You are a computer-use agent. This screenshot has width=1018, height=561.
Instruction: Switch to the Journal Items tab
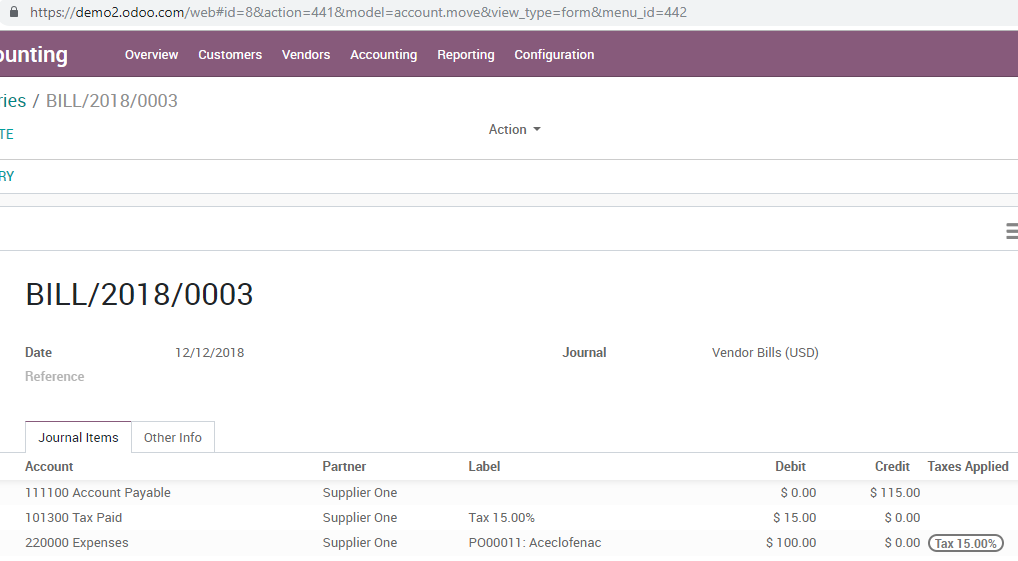click(78, 437)
